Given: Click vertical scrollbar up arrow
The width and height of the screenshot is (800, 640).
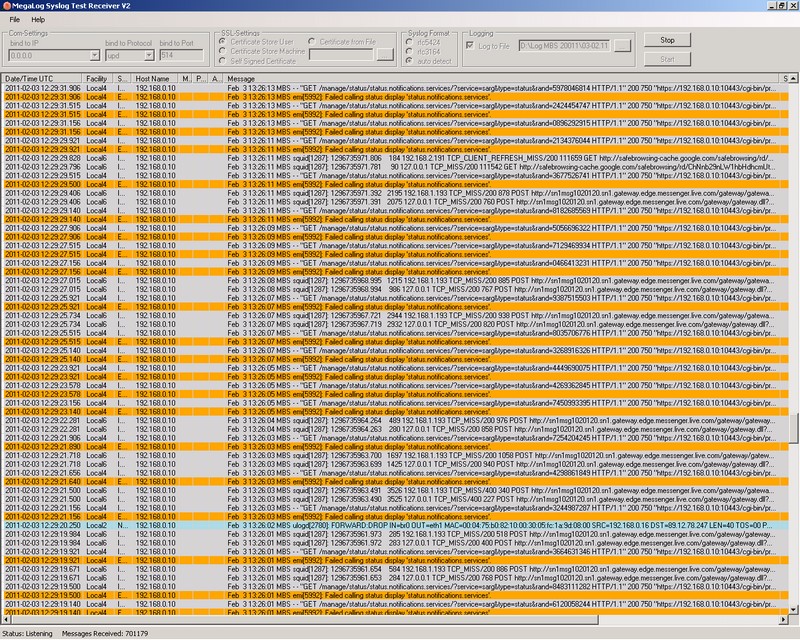Looking at the screenshot, I should click(x=793, y=79).
